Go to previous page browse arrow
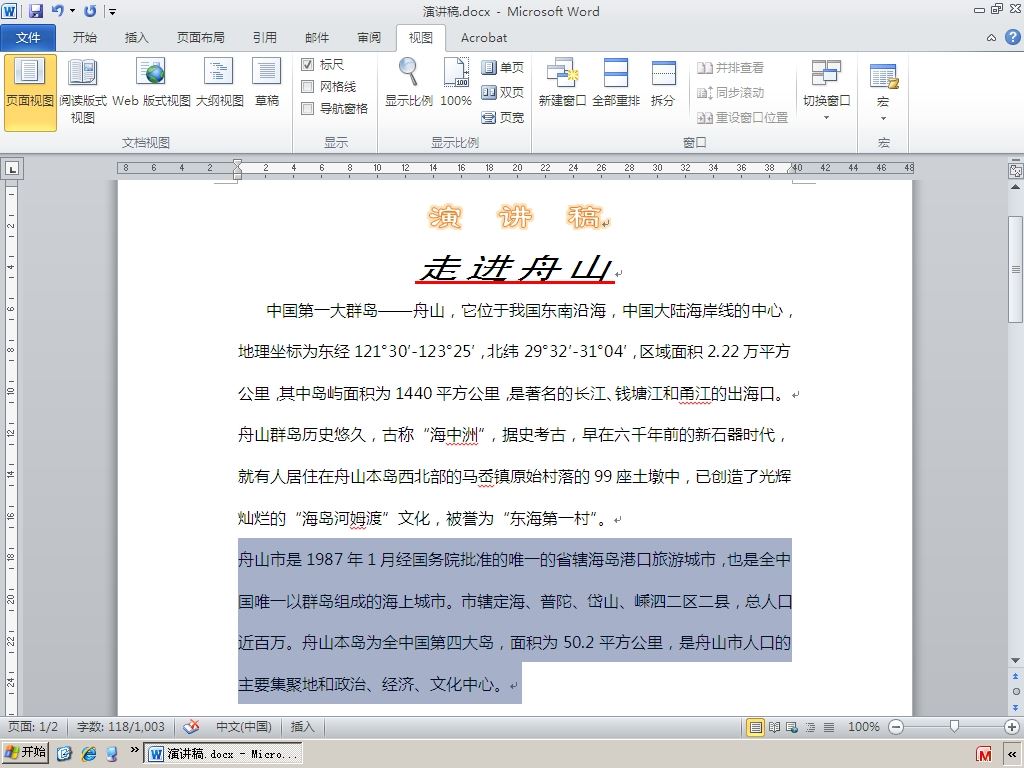The image size is (1024, 768). (1016, 677)
